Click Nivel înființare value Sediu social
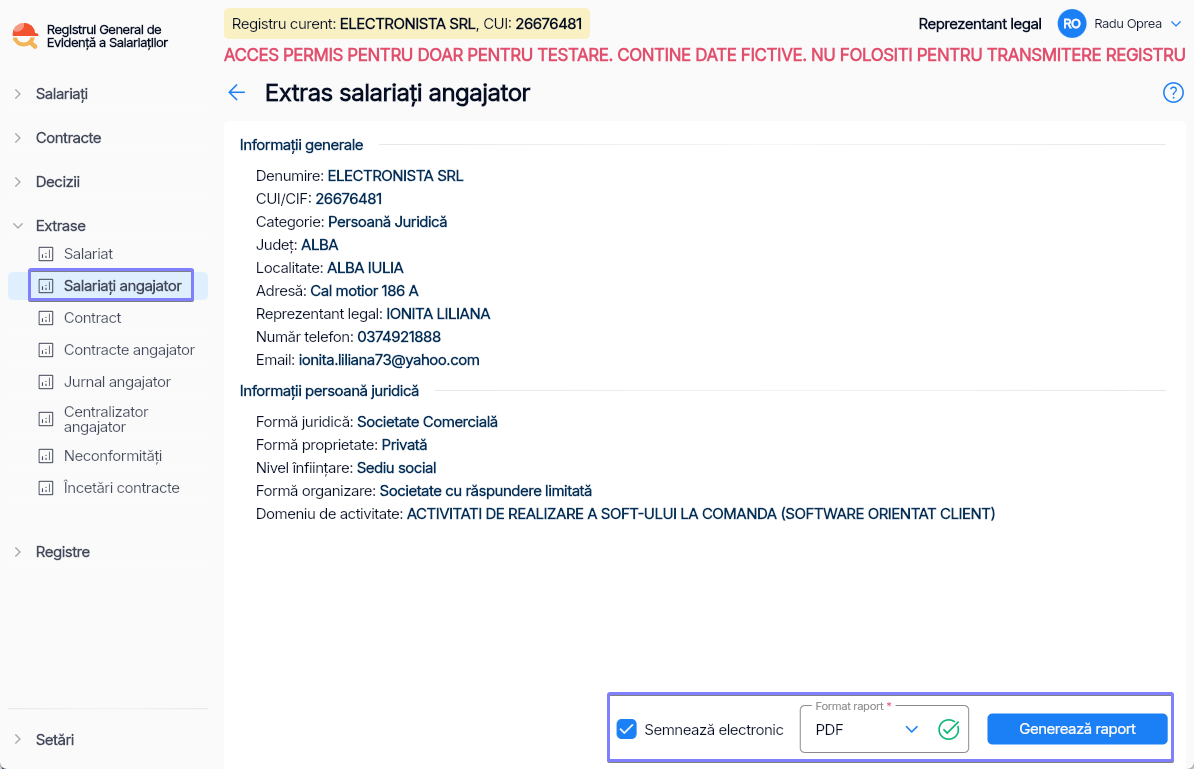This screenshot has width=1194, height=769. pos(397,468)
